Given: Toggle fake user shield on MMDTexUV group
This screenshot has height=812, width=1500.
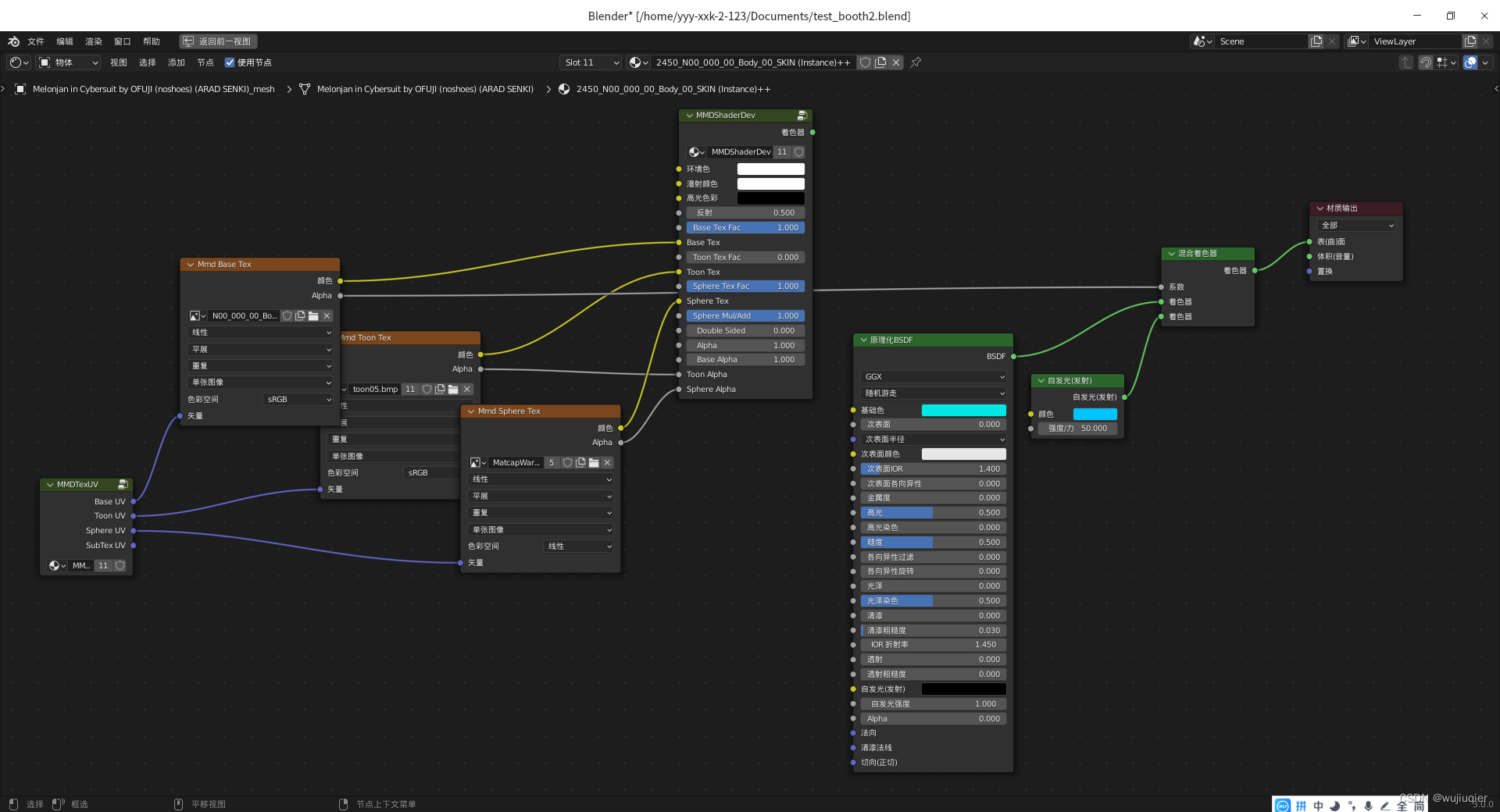Looking at the screenshot, I should pyautogui.click(x=120, y=566).
